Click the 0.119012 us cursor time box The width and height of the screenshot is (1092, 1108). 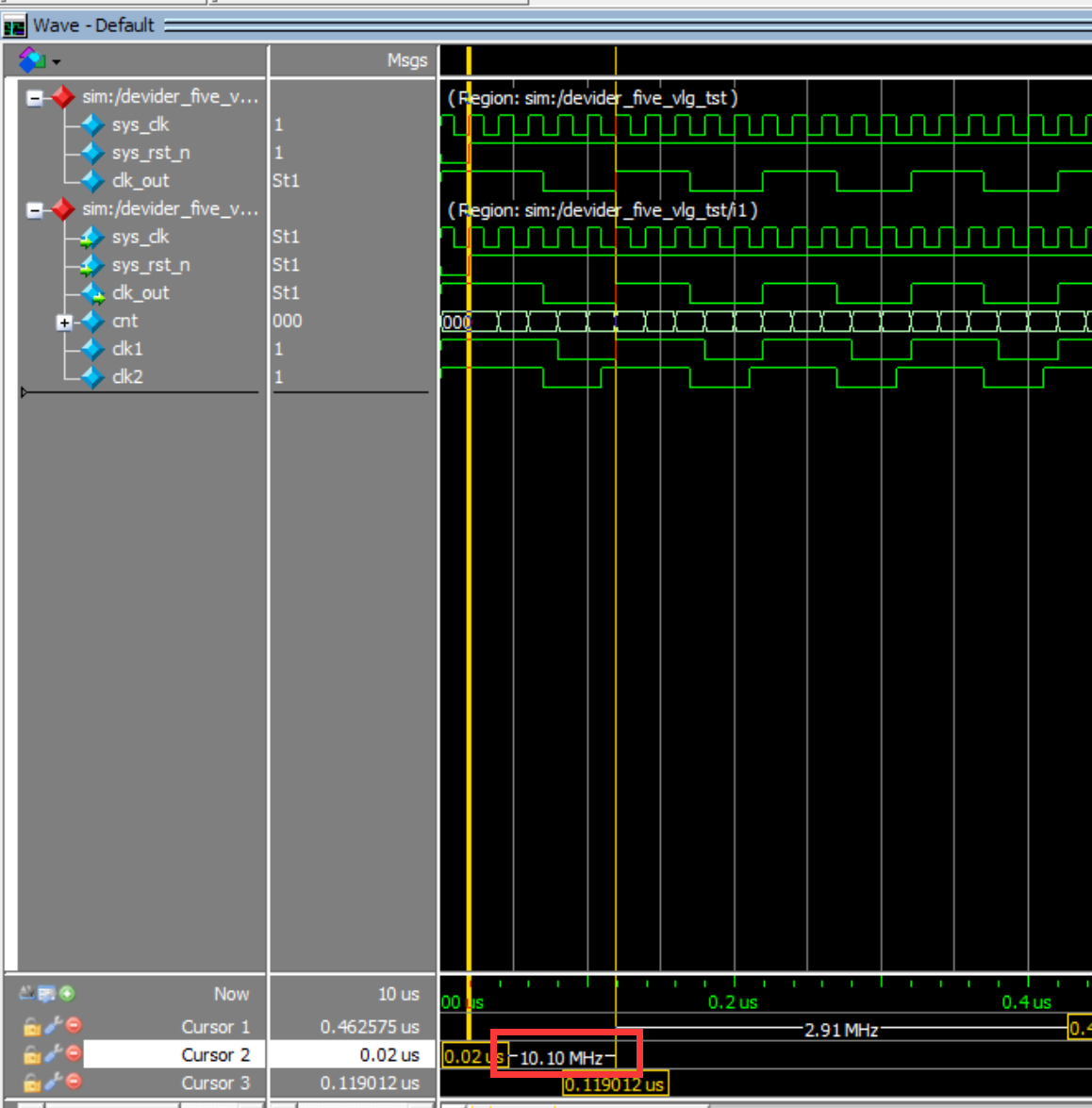(614, 1084)
